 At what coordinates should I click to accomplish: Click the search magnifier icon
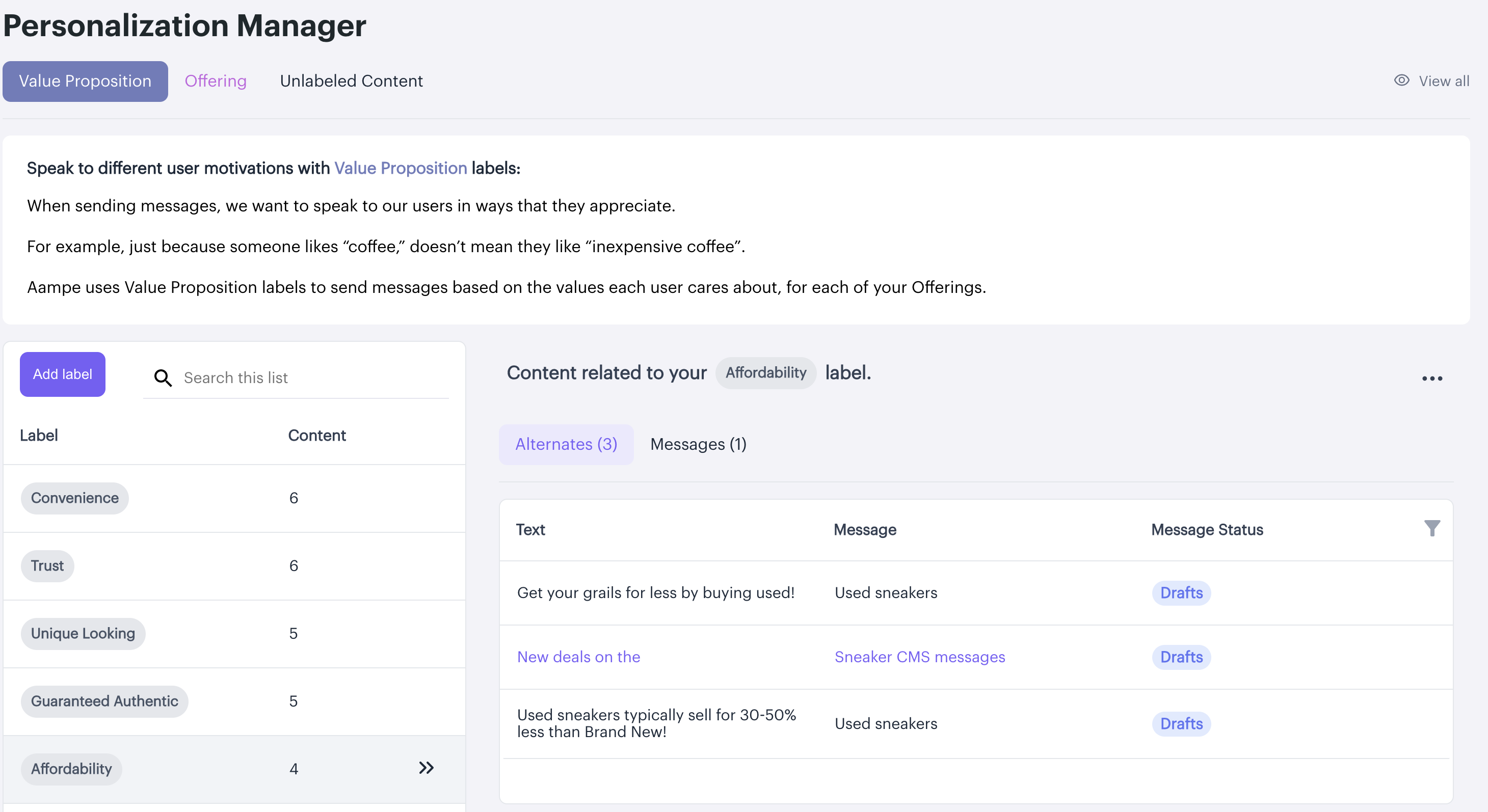pyautogui.click(x=163, y=377)
